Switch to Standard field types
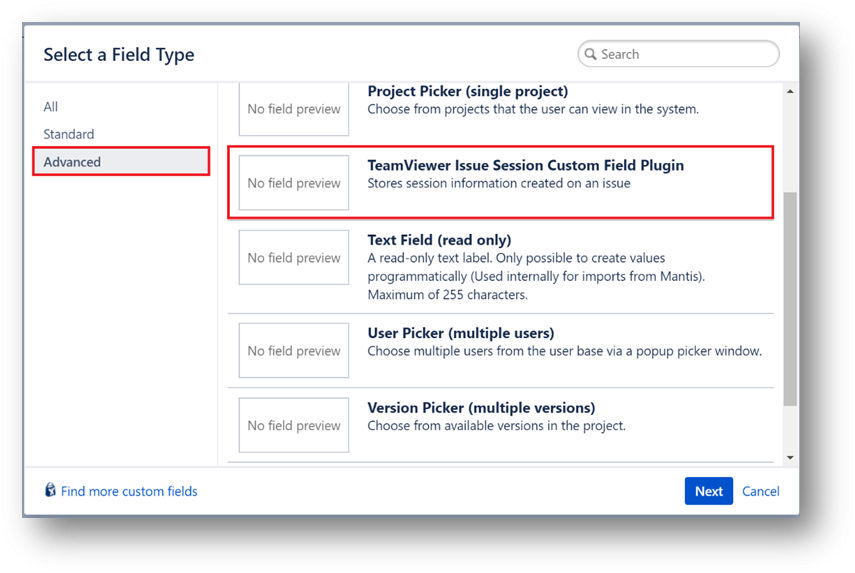Screen dimensions: 855x573 point(69,134)
